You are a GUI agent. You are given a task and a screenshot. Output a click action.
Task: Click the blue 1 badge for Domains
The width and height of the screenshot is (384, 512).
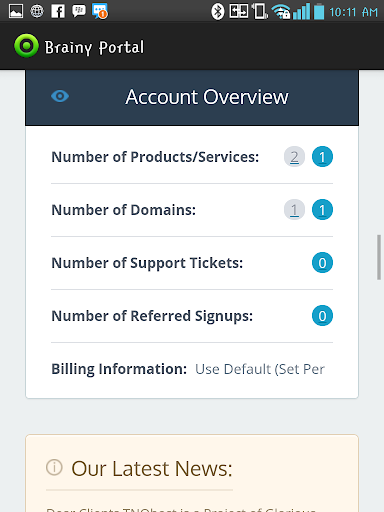point(322,210)
